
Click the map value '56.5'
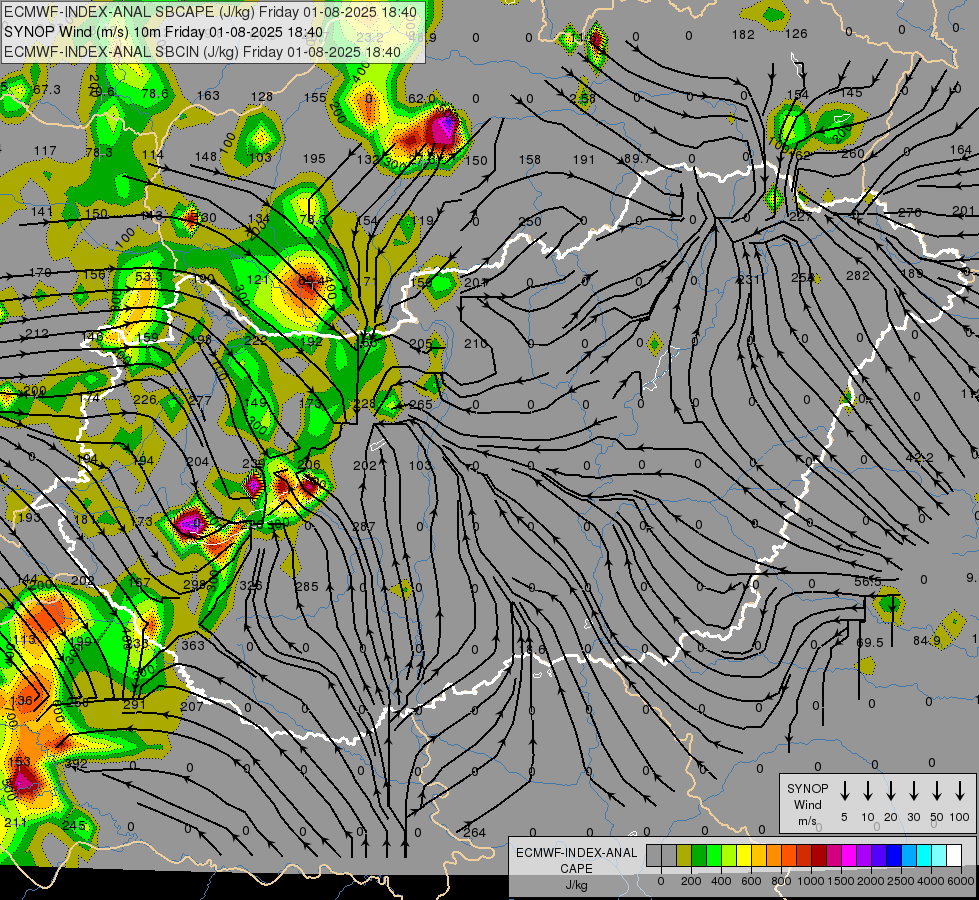tap(868, 581)
